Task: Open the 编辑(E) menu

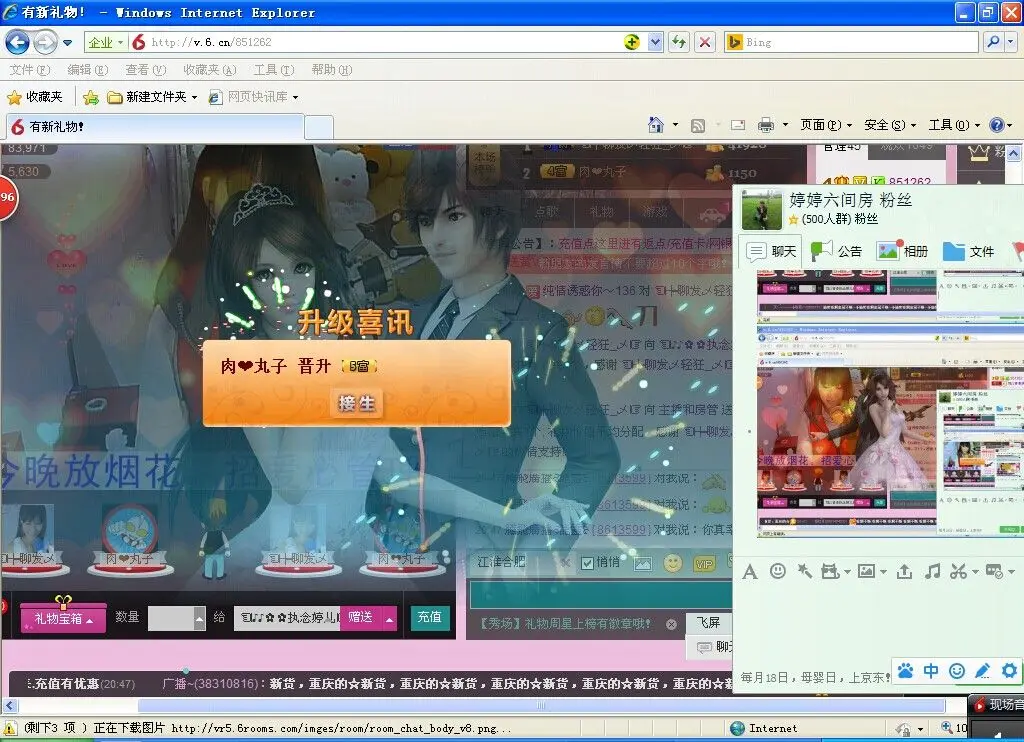Action: pos(88,69)
